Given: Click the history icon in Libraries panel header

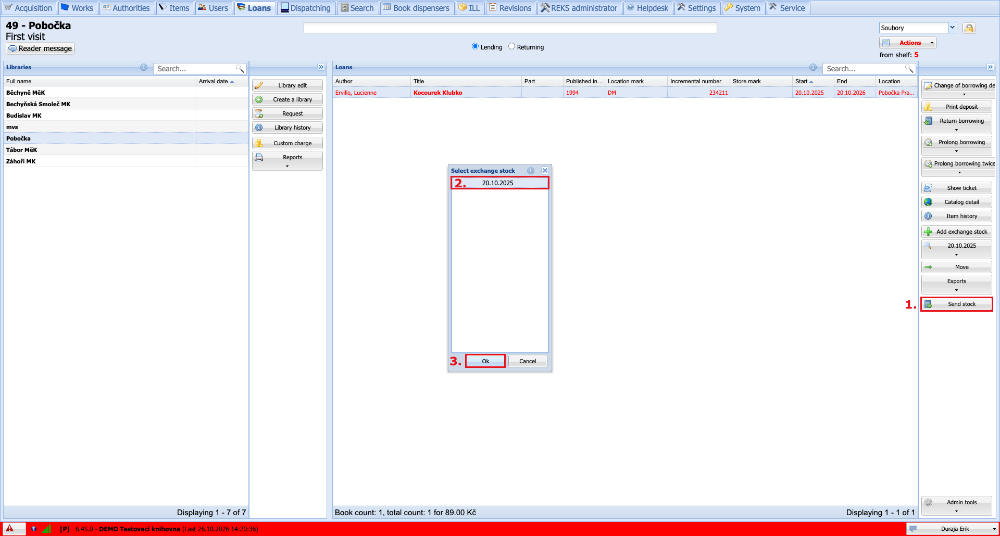Looking at the screenshot, I should [x=143, y=67].
